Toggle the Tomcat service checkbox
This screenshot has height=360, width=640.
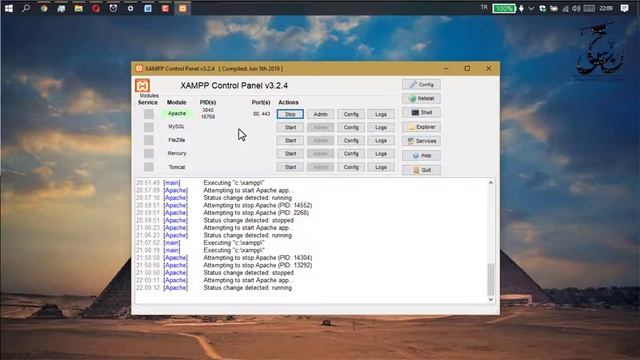tap(149, 167)
